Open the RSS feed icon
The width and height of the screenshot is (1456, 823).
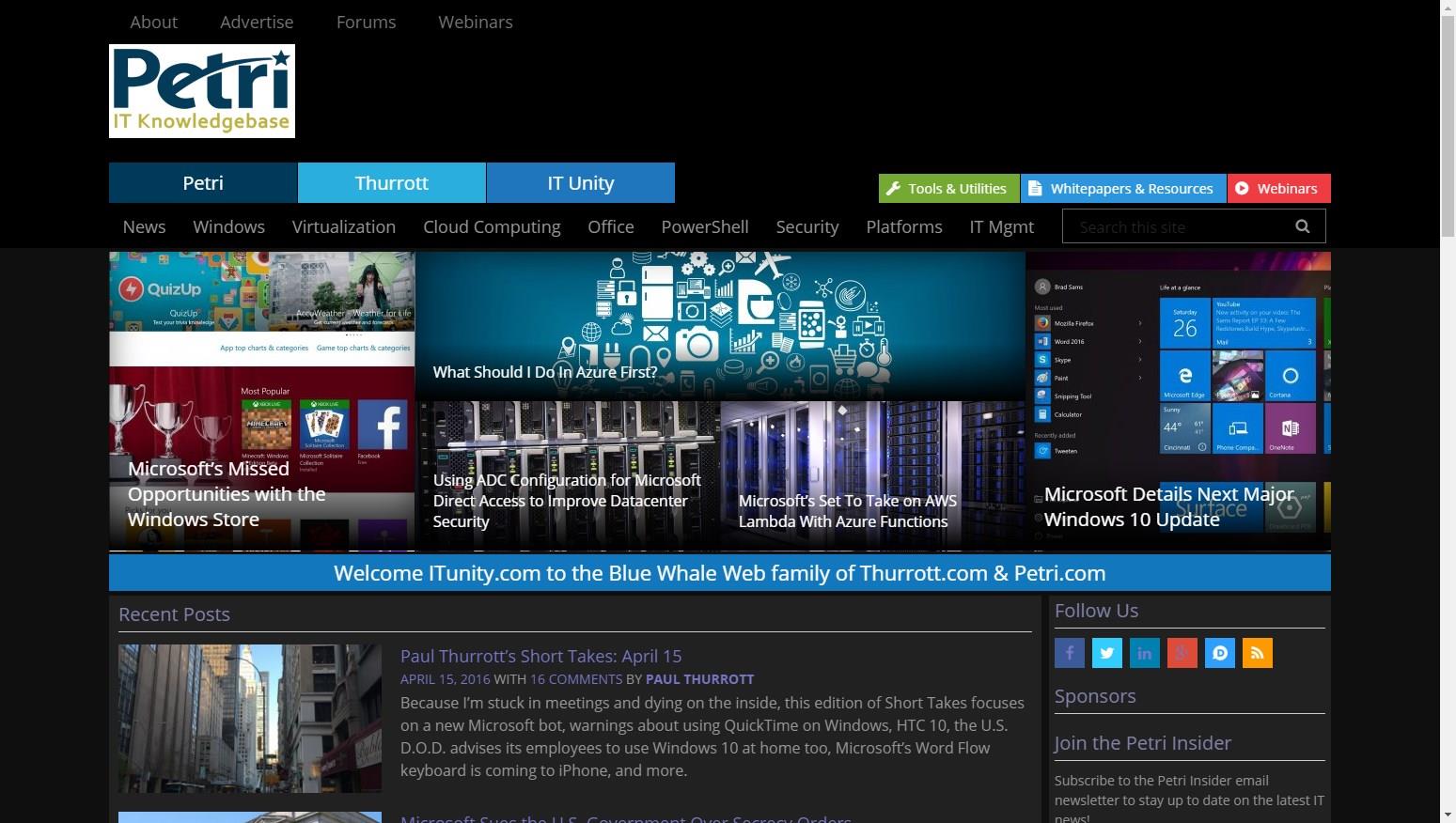pyautogui.click(x=1258, y=653)
